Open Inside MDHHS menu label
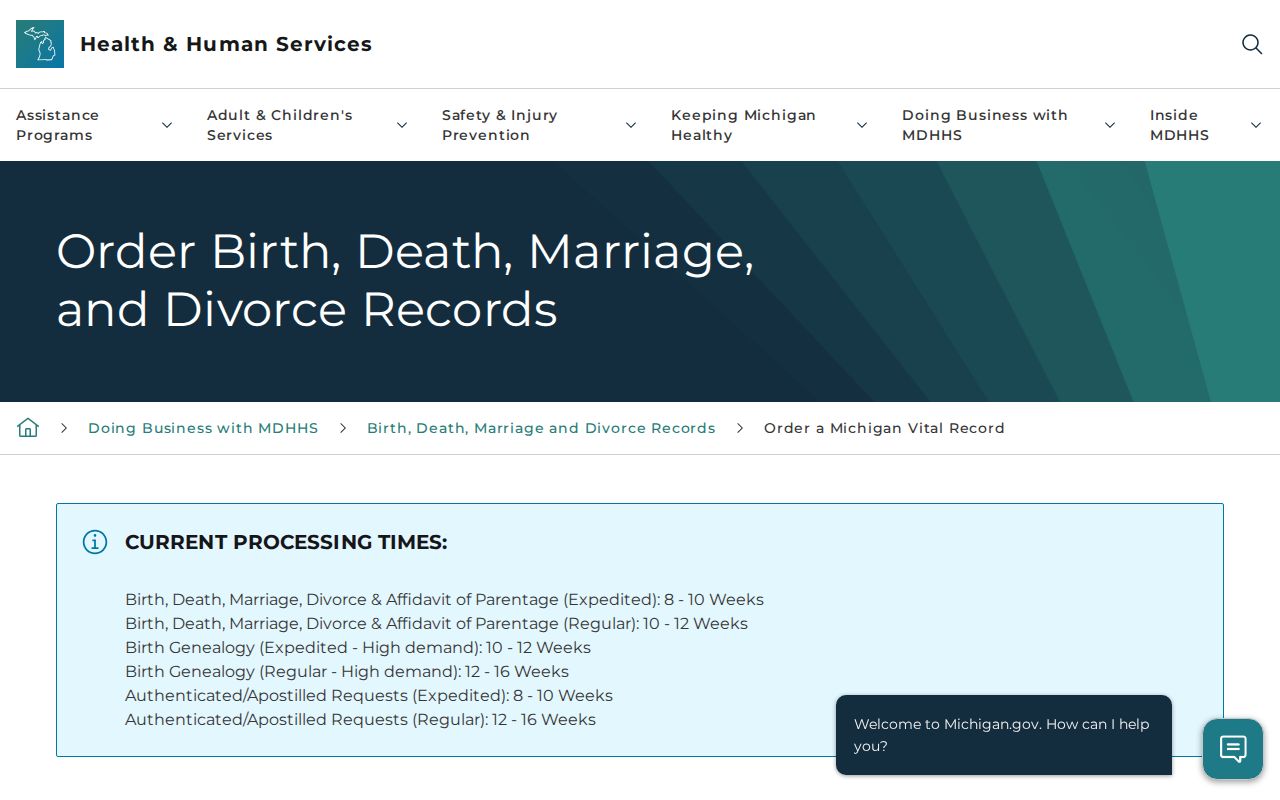The image size is (1280, 800). [1180, 125]
